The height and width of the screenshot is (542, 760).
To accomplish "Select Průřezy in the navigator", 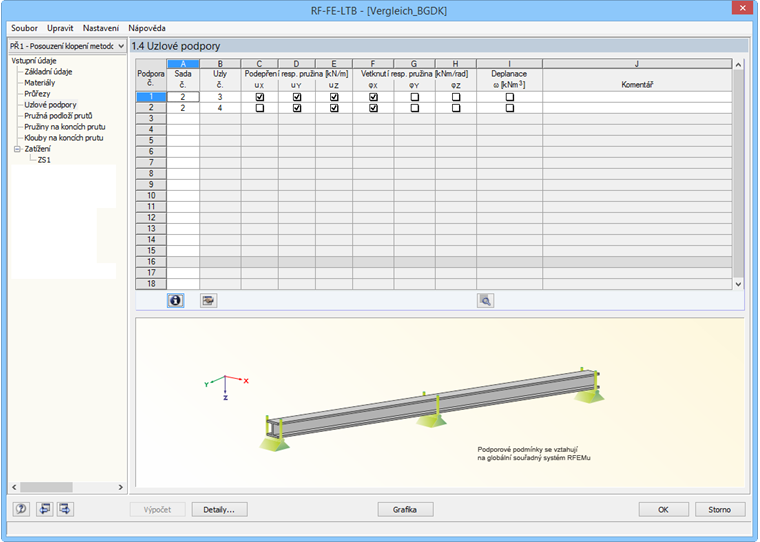I will pos(37,94).
